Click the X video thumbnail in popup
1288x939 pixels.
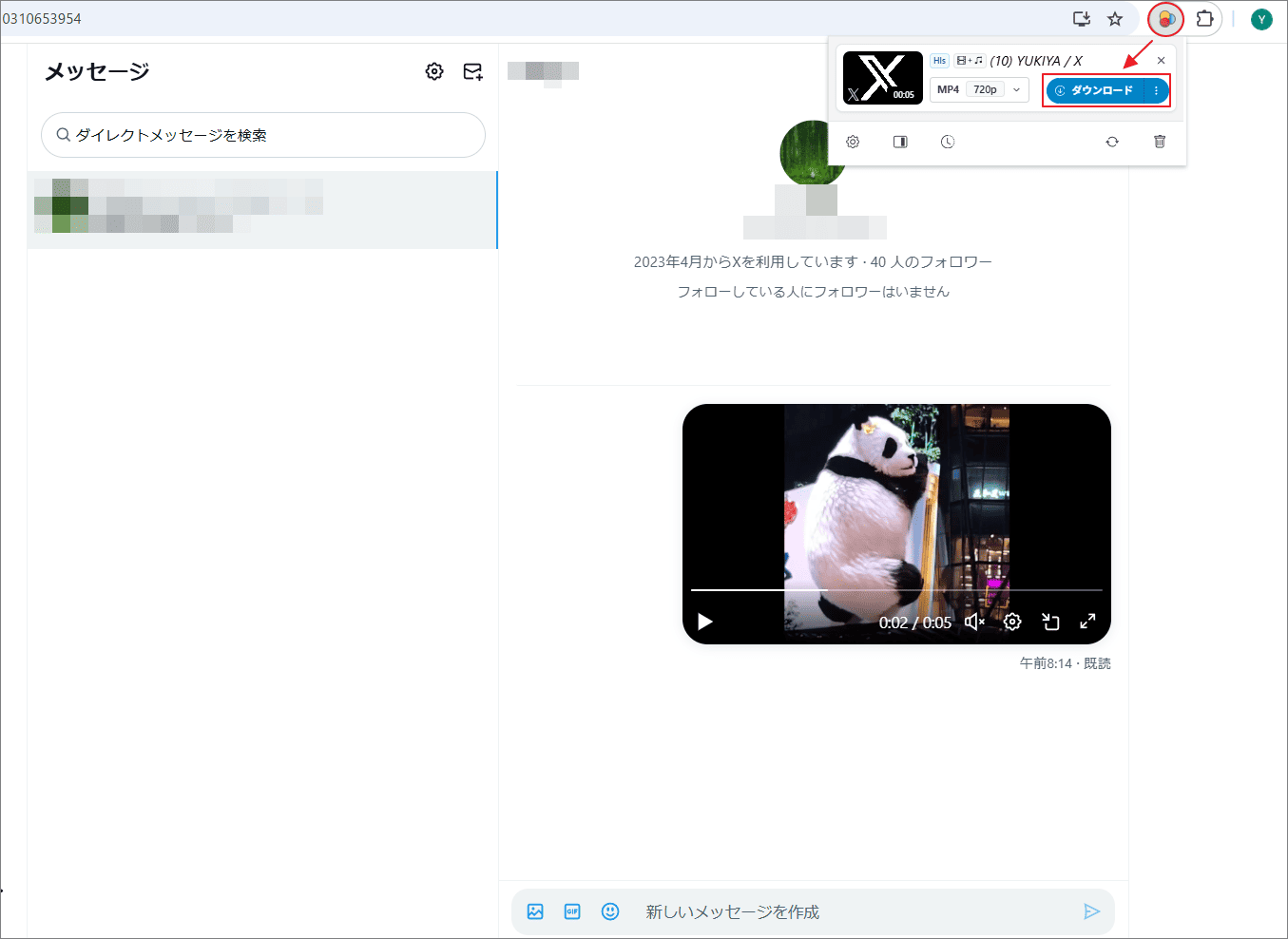tap(882, 78)
